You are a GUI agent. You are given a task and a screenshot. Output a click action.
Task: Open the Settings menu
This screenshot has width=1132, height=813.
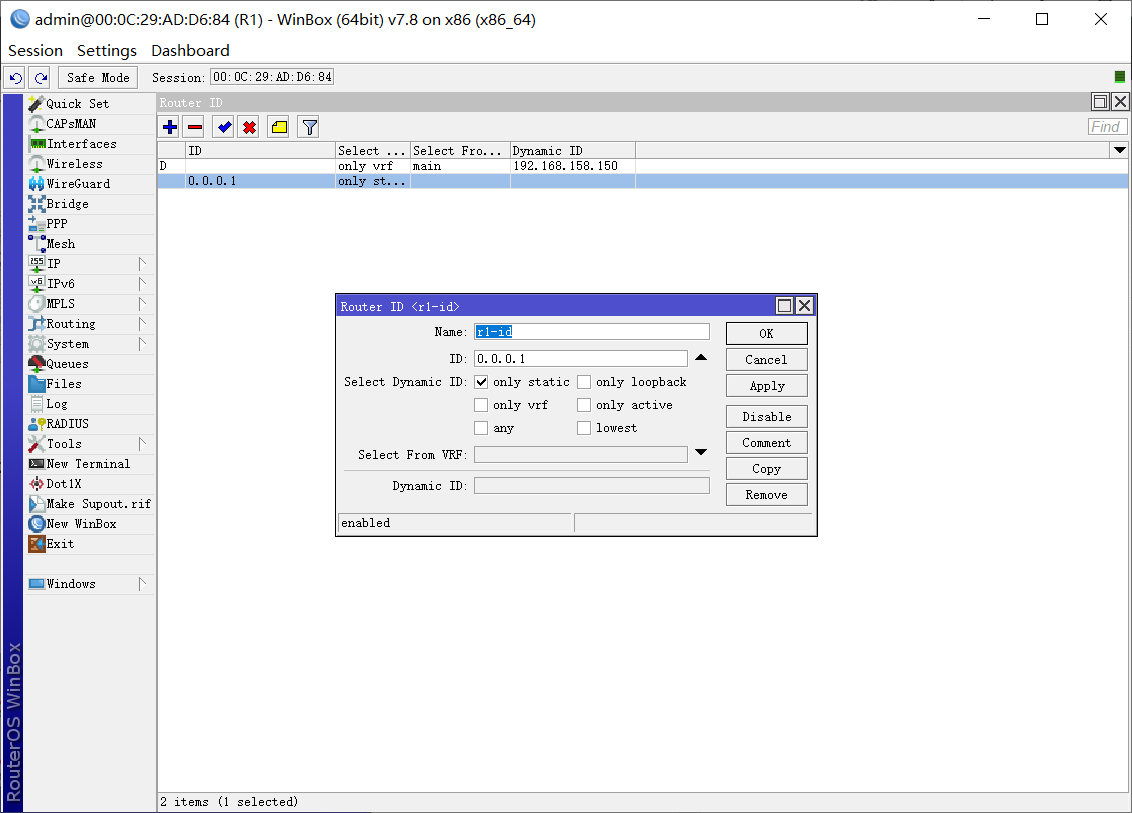click(x=107, y=51)
